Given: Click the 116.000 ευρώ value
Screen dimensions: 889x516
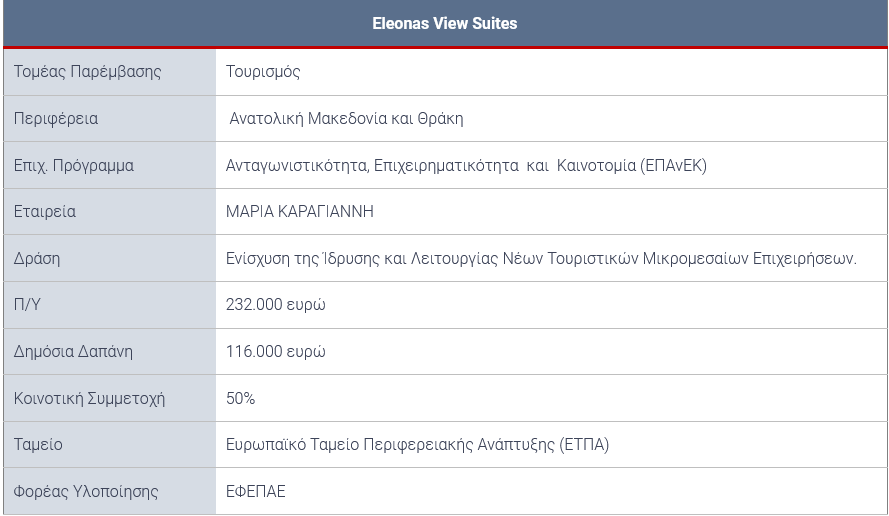Looking at the screenshot, I should coord(276,352).
